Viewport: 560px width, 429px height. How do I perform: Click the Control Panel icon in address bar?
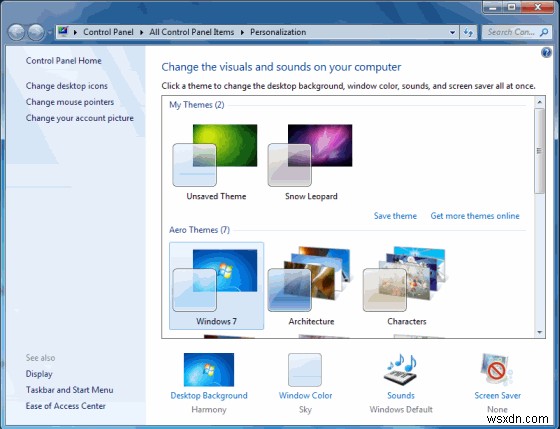point(63,32)
